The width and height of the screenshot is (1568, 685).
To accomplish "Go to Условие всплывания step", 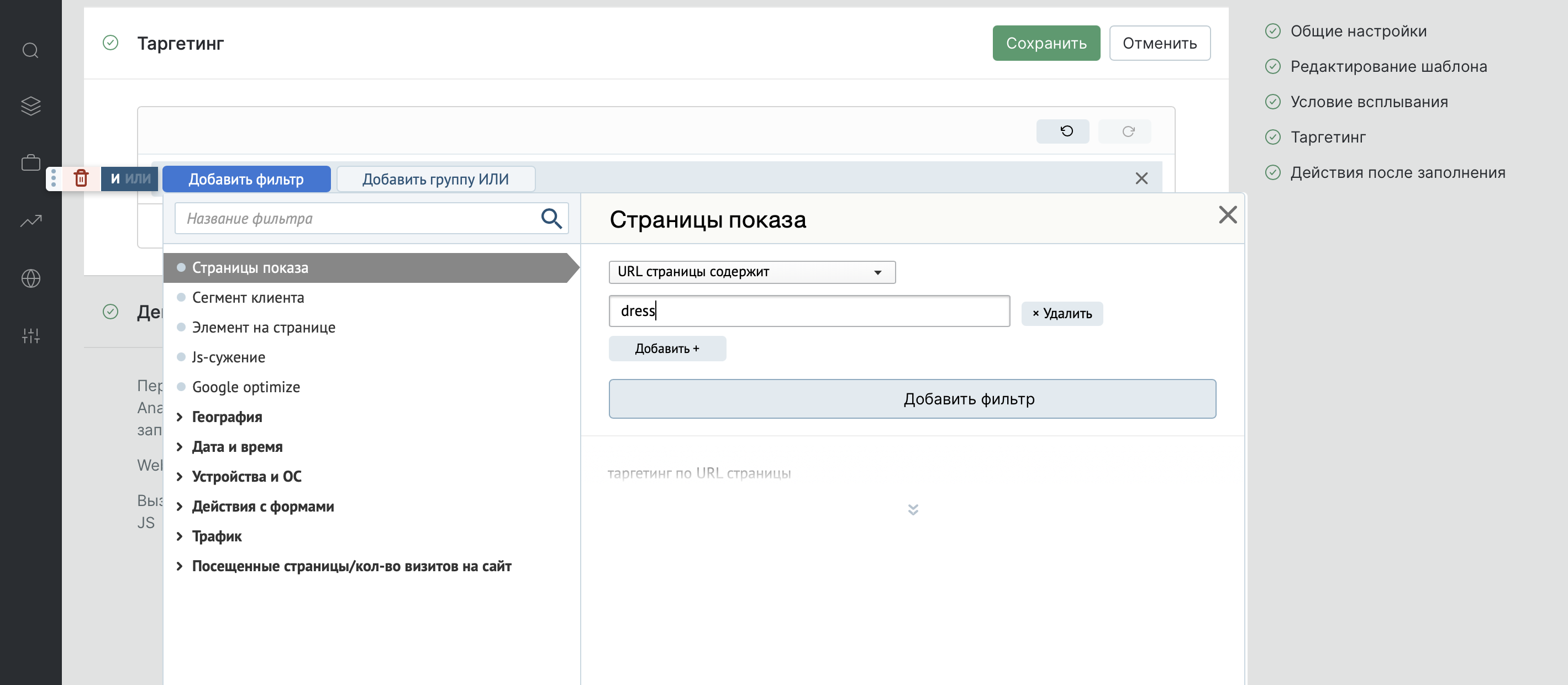I will pos(1369,102).
